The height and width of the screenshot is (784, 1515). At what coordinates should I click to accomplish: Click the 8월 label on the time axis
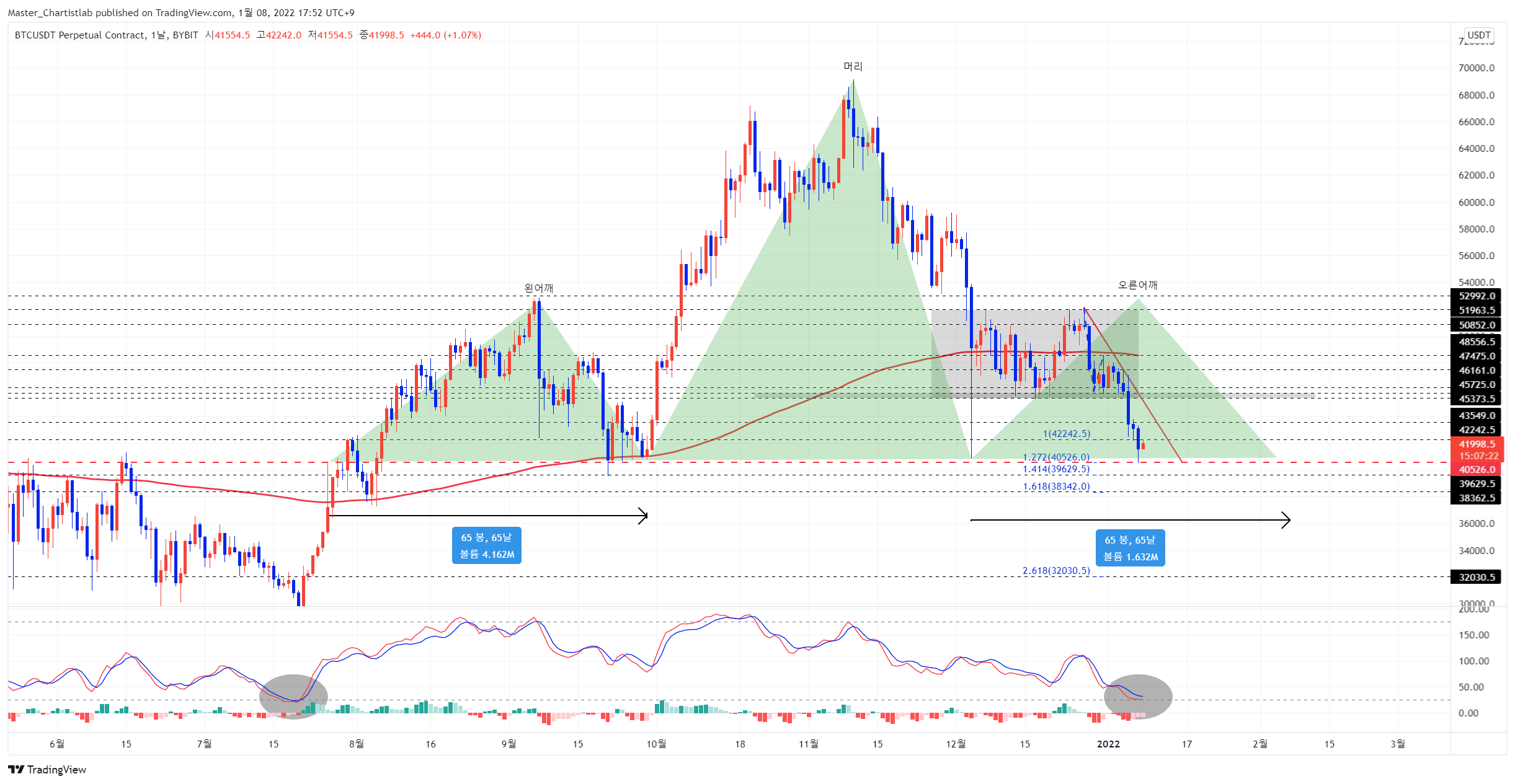point(357,744)
